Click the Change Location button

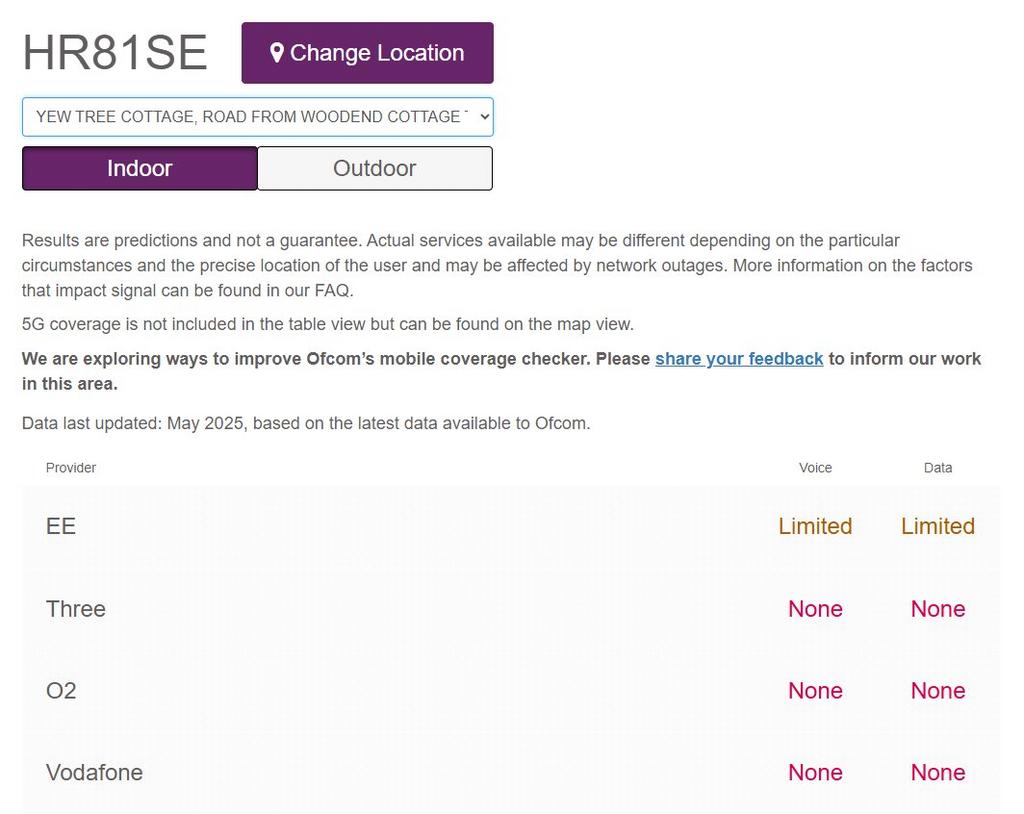pyautogui.click(x=367, y=53)
